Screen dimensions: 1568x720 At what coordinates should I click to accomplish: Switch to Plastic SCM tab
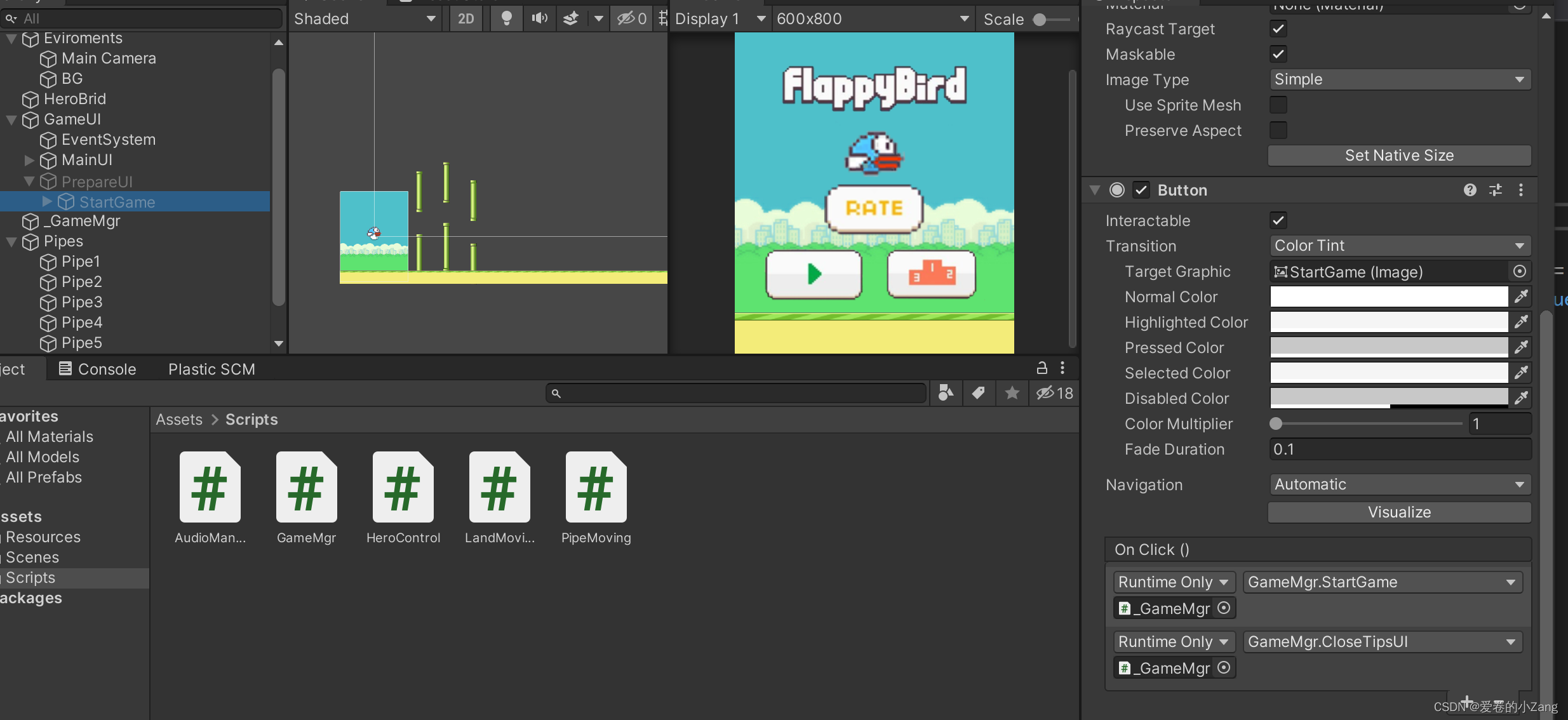point(211,369)
